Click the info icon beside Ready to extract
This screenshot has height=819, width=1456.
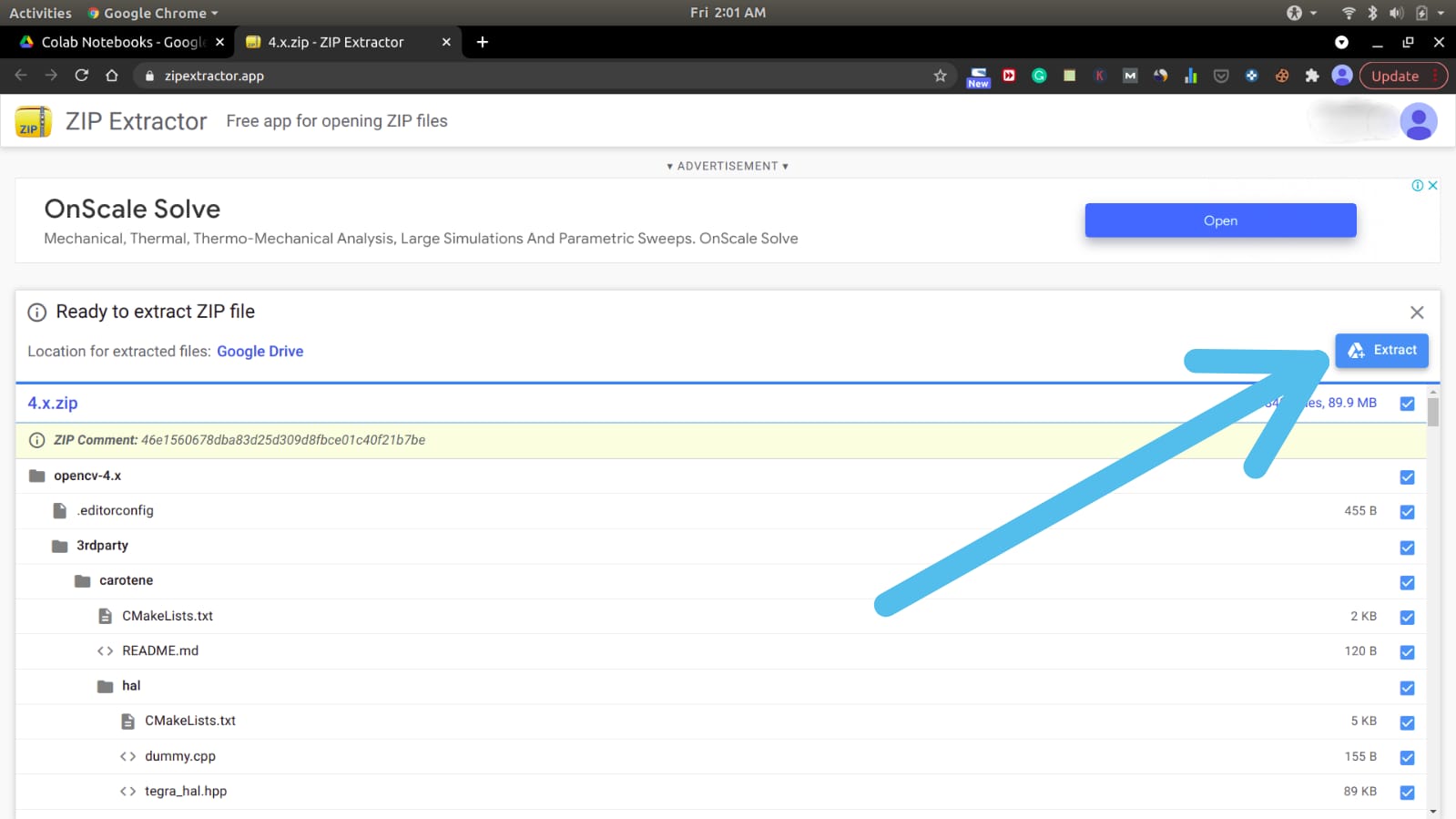tap(37, 312)
